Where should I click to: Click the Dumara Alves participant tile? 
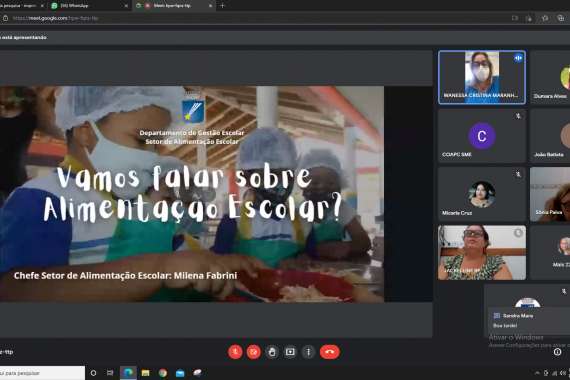click(550, 77)
